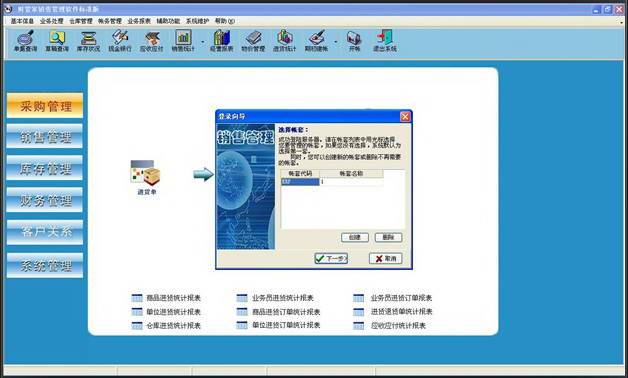Screen dimensions: 628x378
Task: Open 草稿查询 draft query toolbar icon
Action: coord(57,41)
